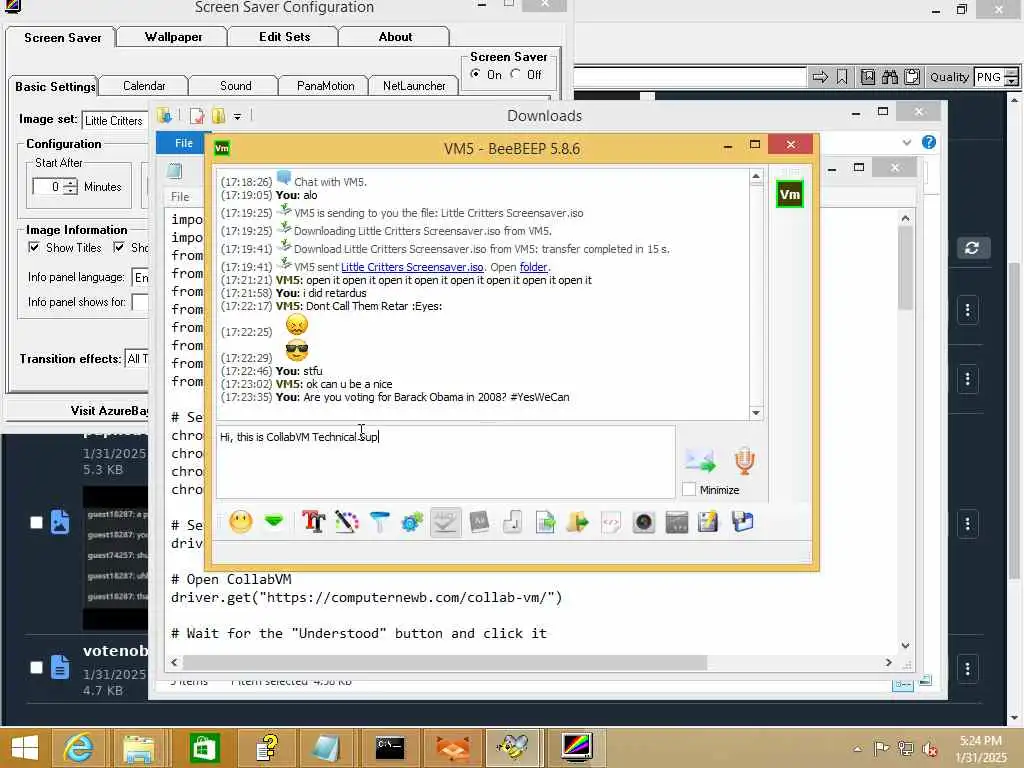Screen dimensions: 1024x768
Task: Open the NetLauncher tab
Action: (414, 86)
